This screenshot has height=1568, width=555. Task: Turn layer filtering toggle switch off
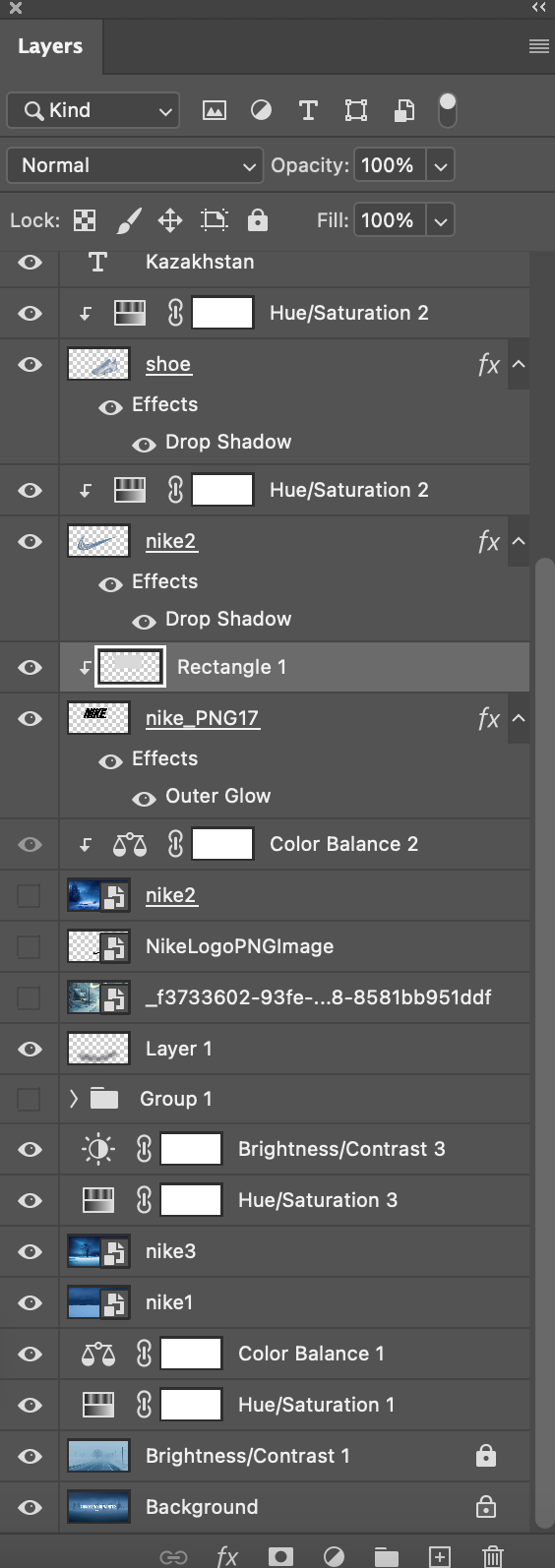click(x=448, y=110)
